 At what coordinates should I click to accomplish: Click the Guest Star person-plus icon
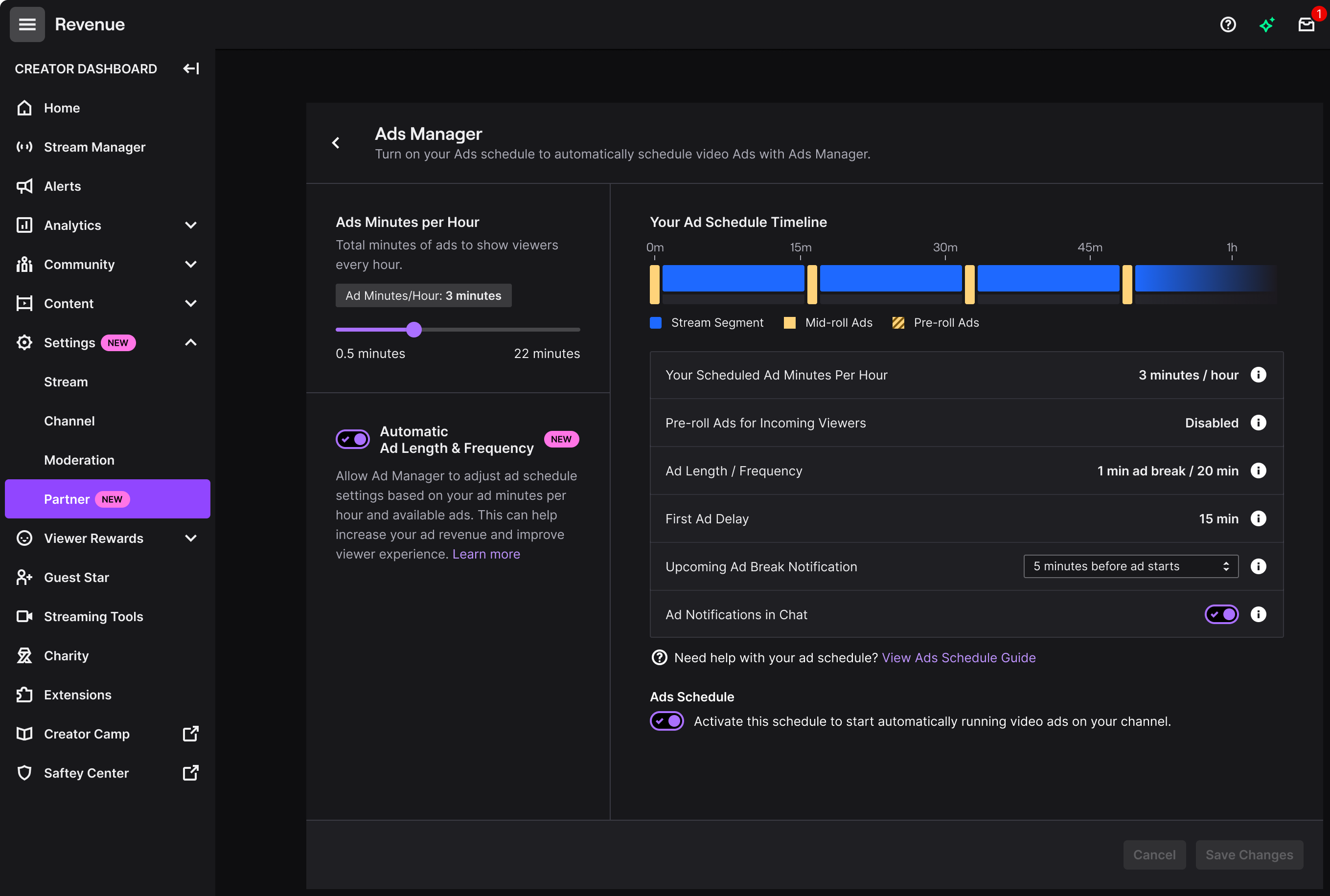pyautogui.click(x=24, y=578)
